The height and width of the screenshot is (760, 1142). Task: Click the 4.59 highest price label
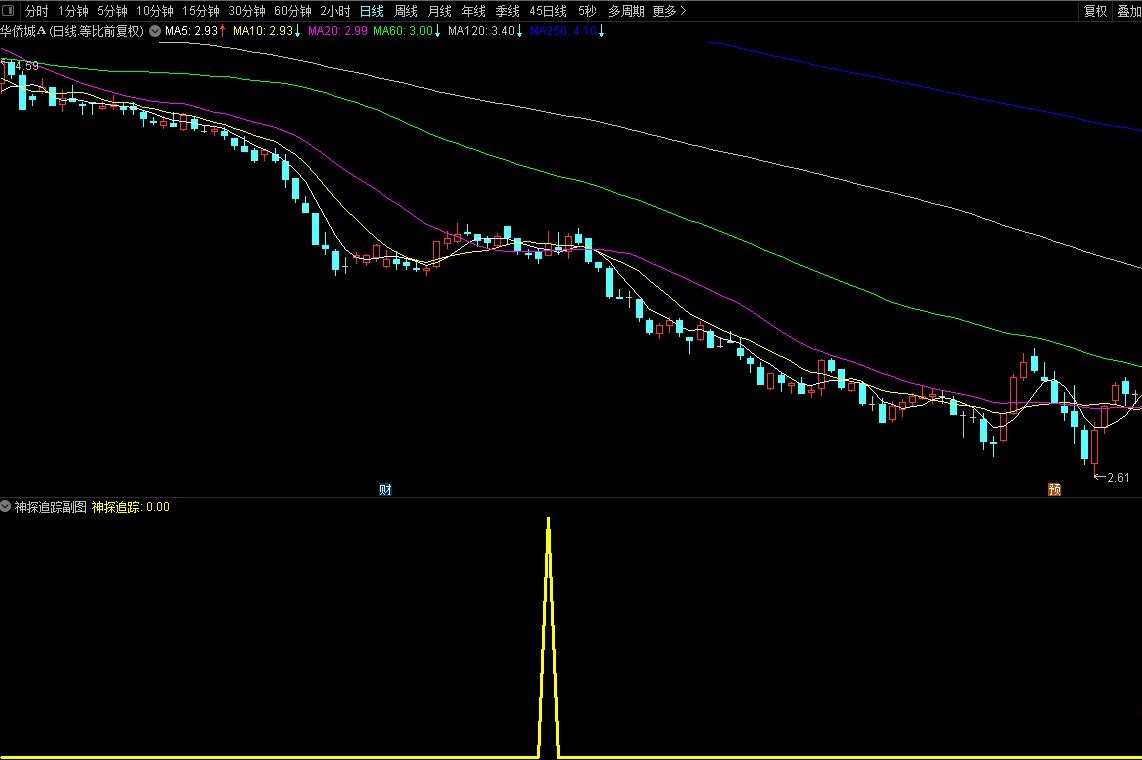click(26, 66)
